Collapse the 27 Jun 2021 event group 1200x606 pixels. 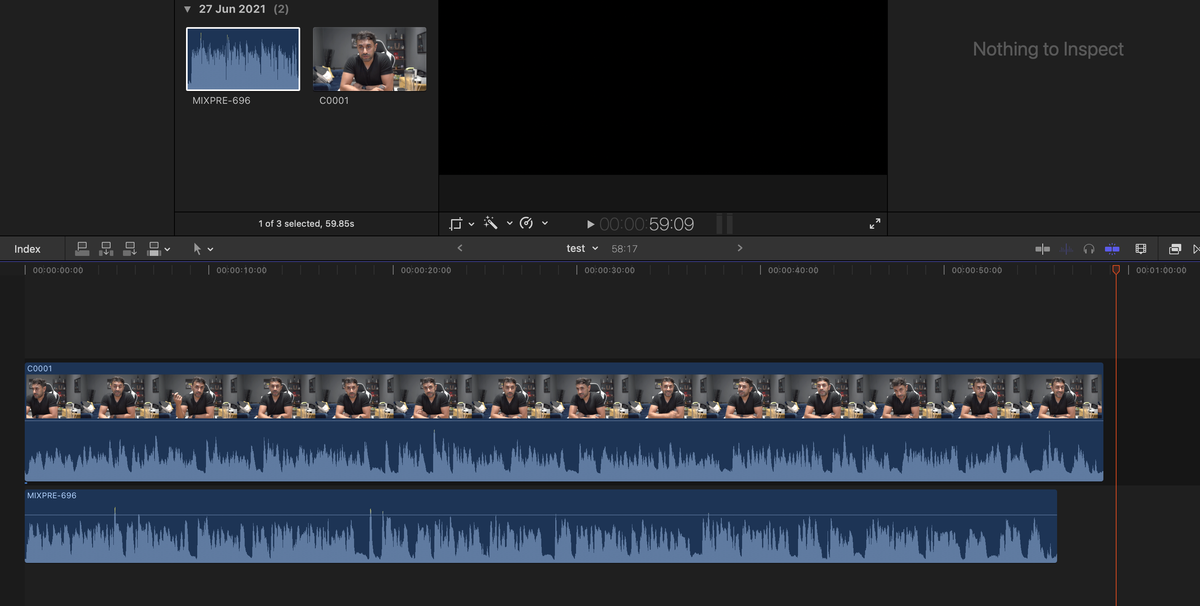point(187,8)
